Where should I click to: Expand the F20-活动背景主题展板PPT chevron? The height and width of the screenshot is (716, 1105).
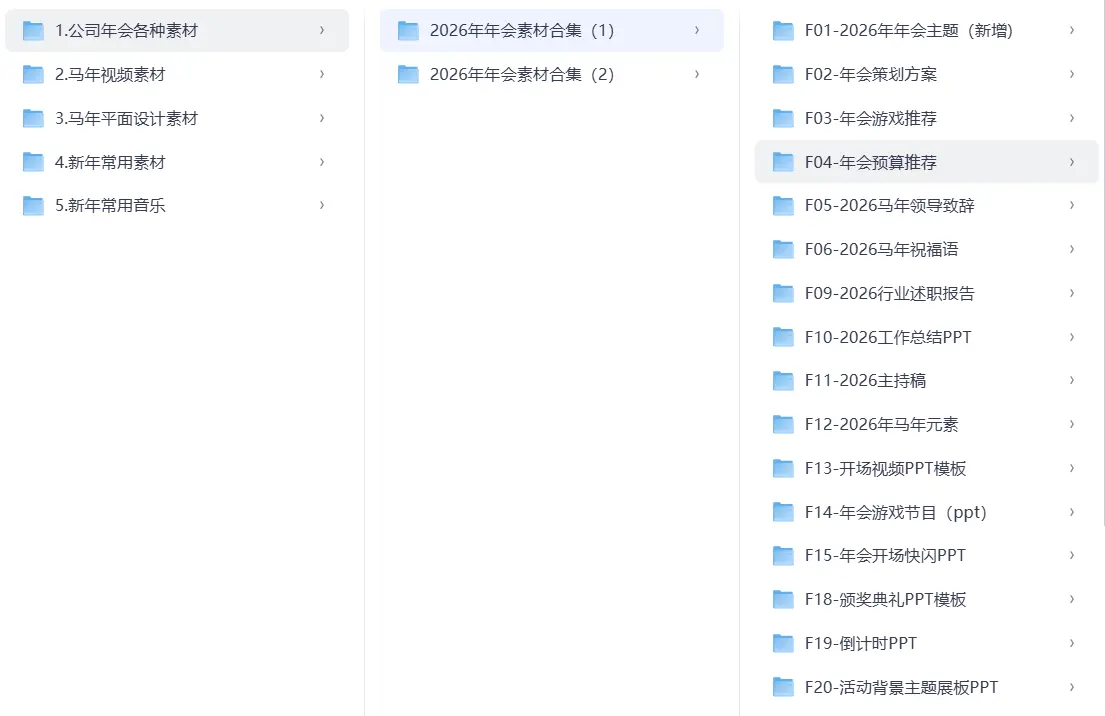tap(1071, 687)
